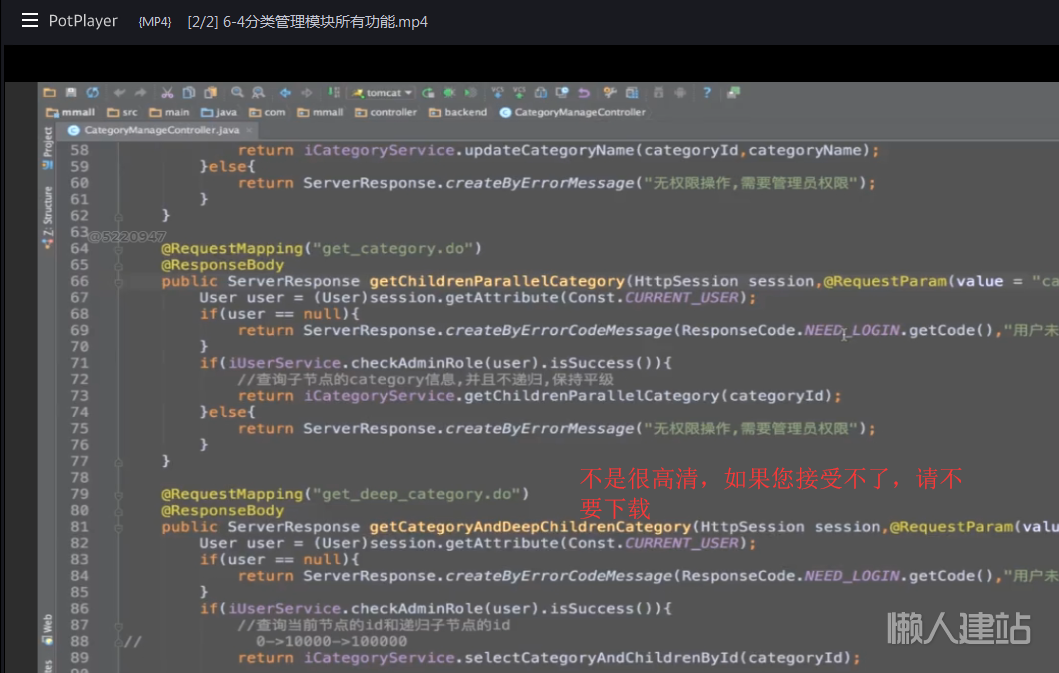The width and height of the screenshot is (1059, 673).
Task: Open the Structure tool window
Action: point(47,216)
